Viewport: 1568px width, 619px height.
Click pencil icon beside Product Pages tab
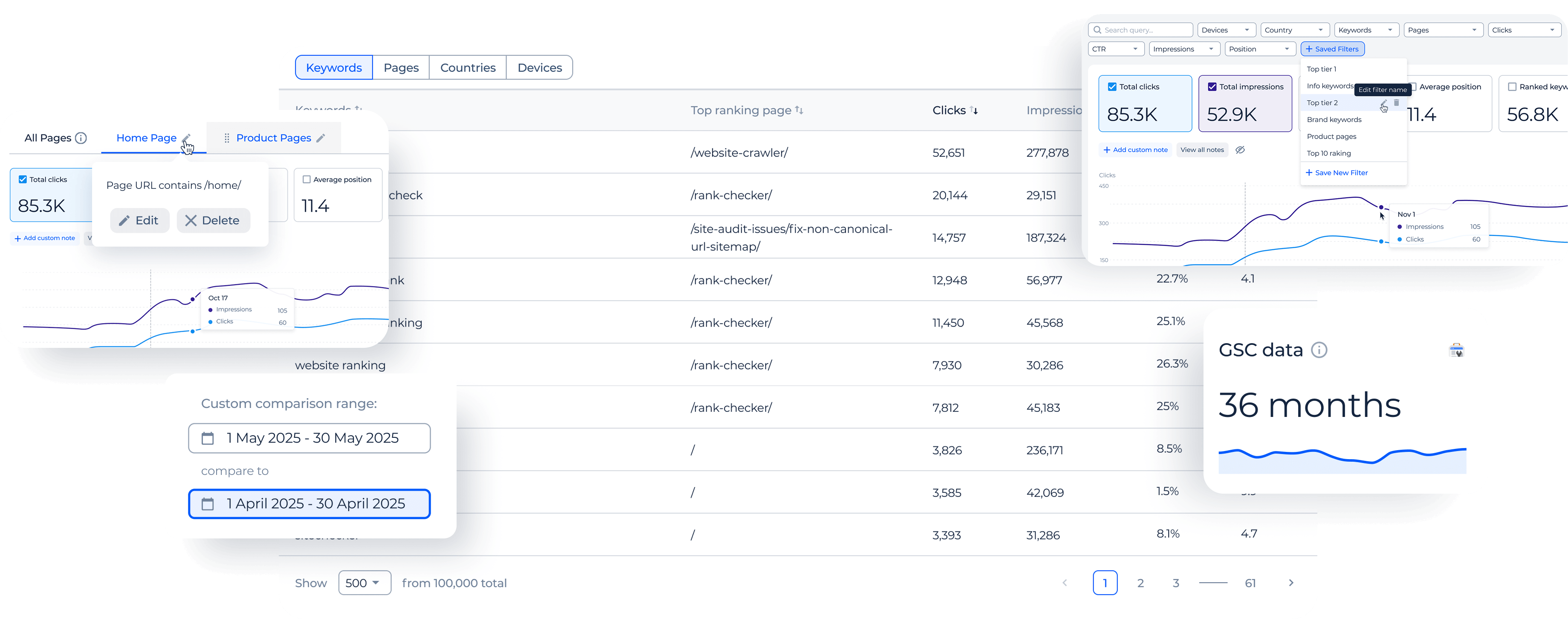click(x=321, y=138)
